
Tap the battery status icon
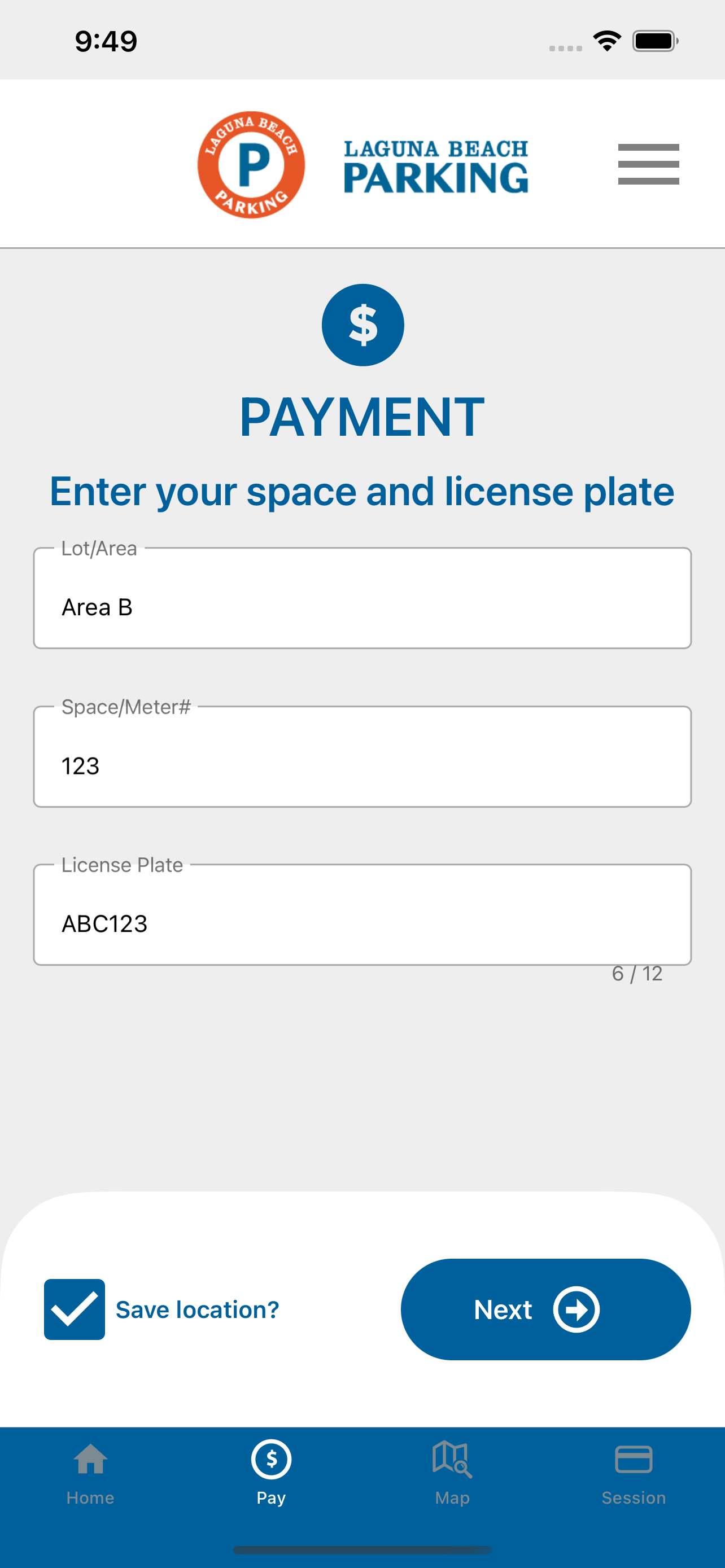click(x=655, y=41)
